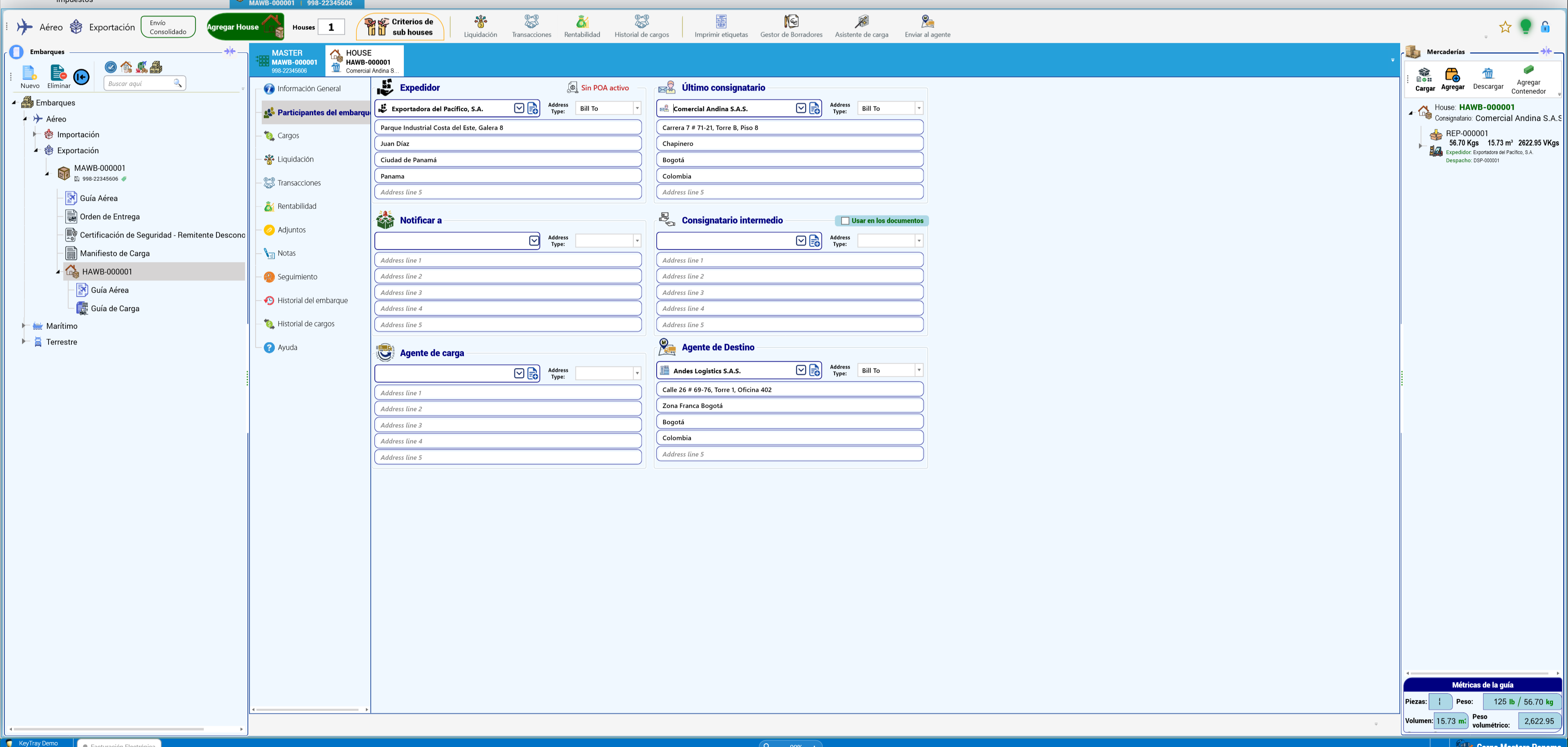
Task: Switch to the MASTER MAWB-000001 tab
Action: 287,61
